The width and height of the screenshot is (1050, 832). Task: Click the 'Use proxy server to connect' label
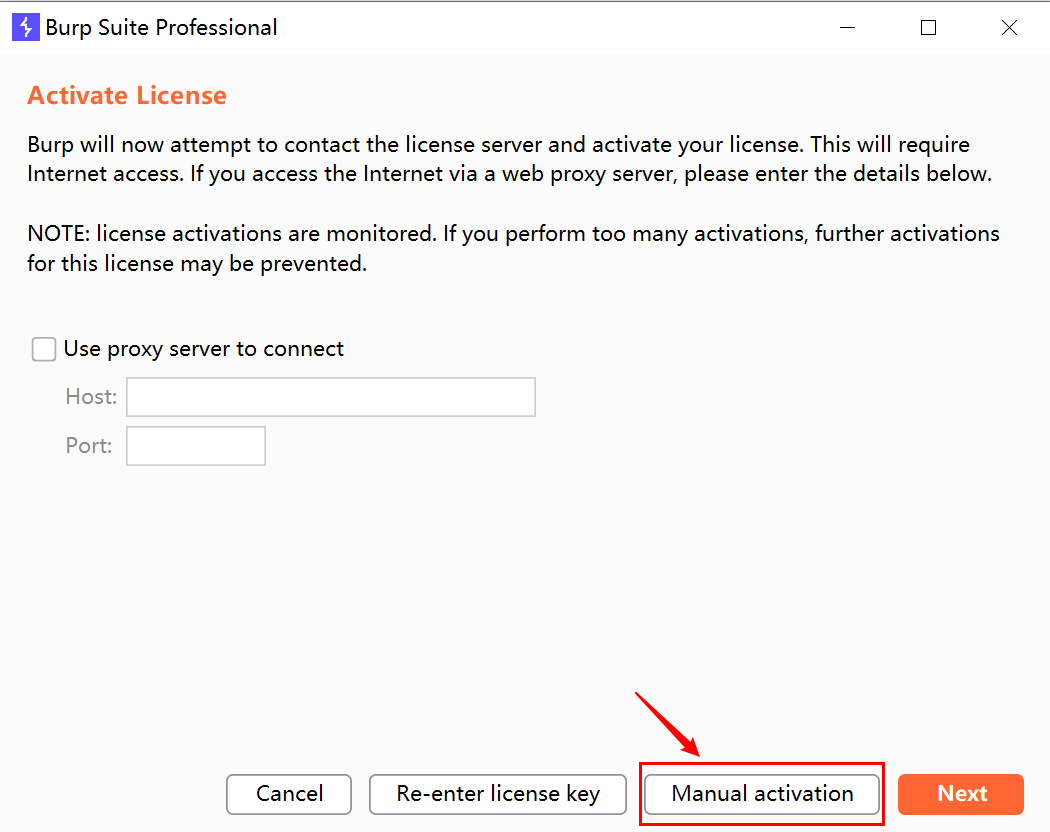(x=204, y=349)
